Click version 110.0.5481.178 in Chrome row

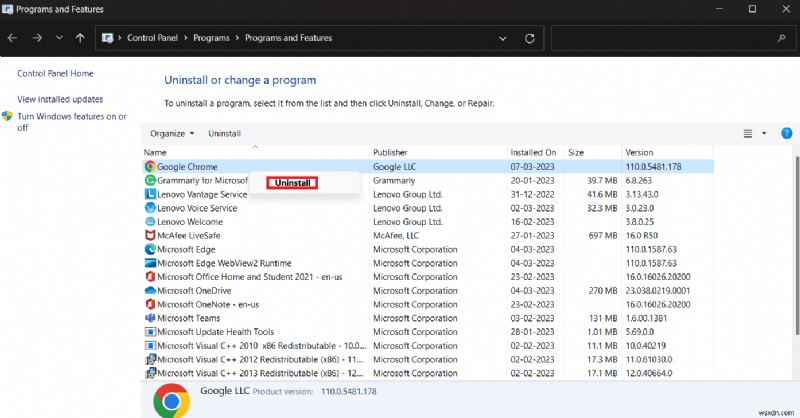click(654, 166)
